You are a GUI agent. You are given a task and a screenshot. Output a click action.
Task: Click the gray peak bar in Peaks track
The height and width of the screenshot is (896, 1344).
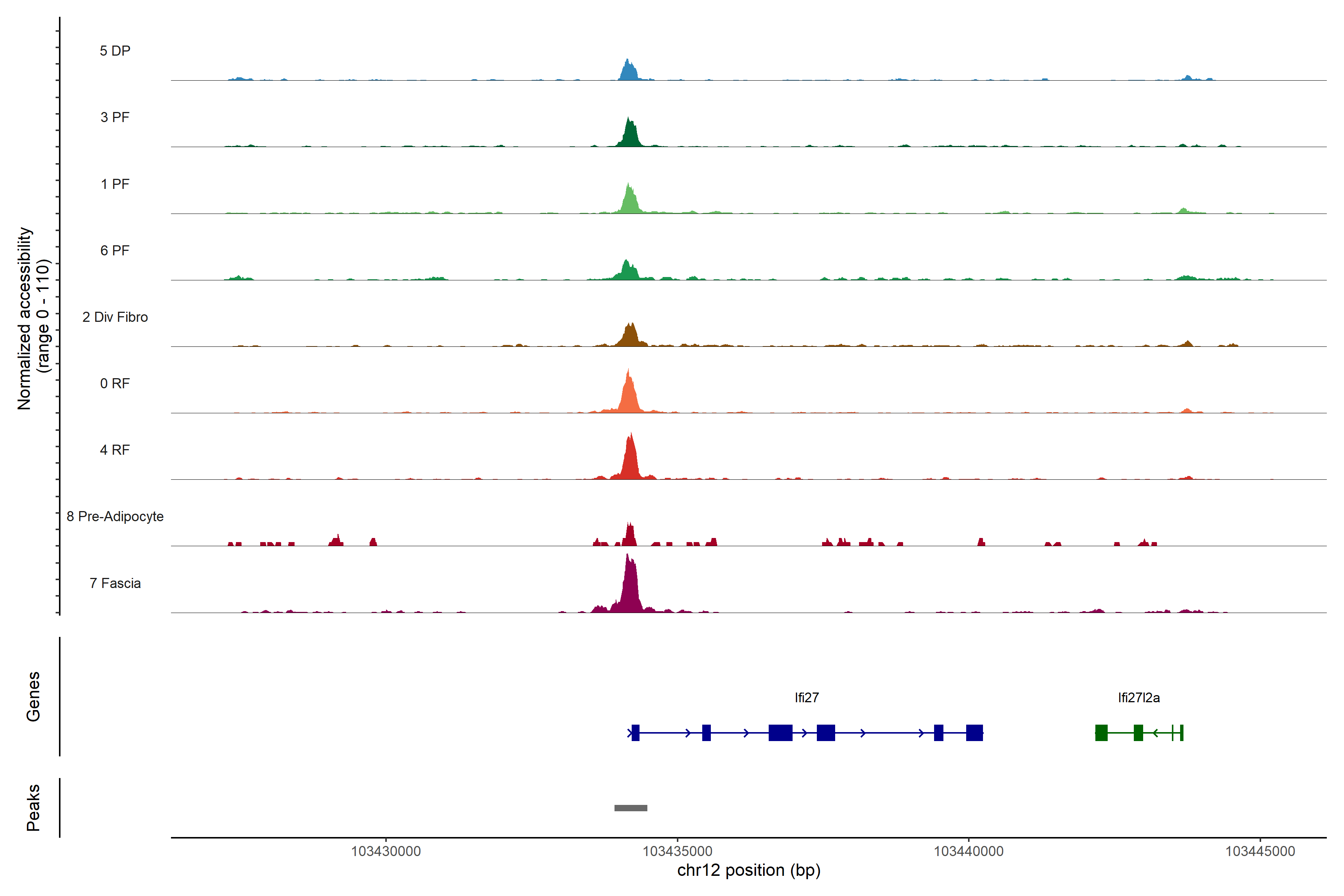click(x=630, y=808)
